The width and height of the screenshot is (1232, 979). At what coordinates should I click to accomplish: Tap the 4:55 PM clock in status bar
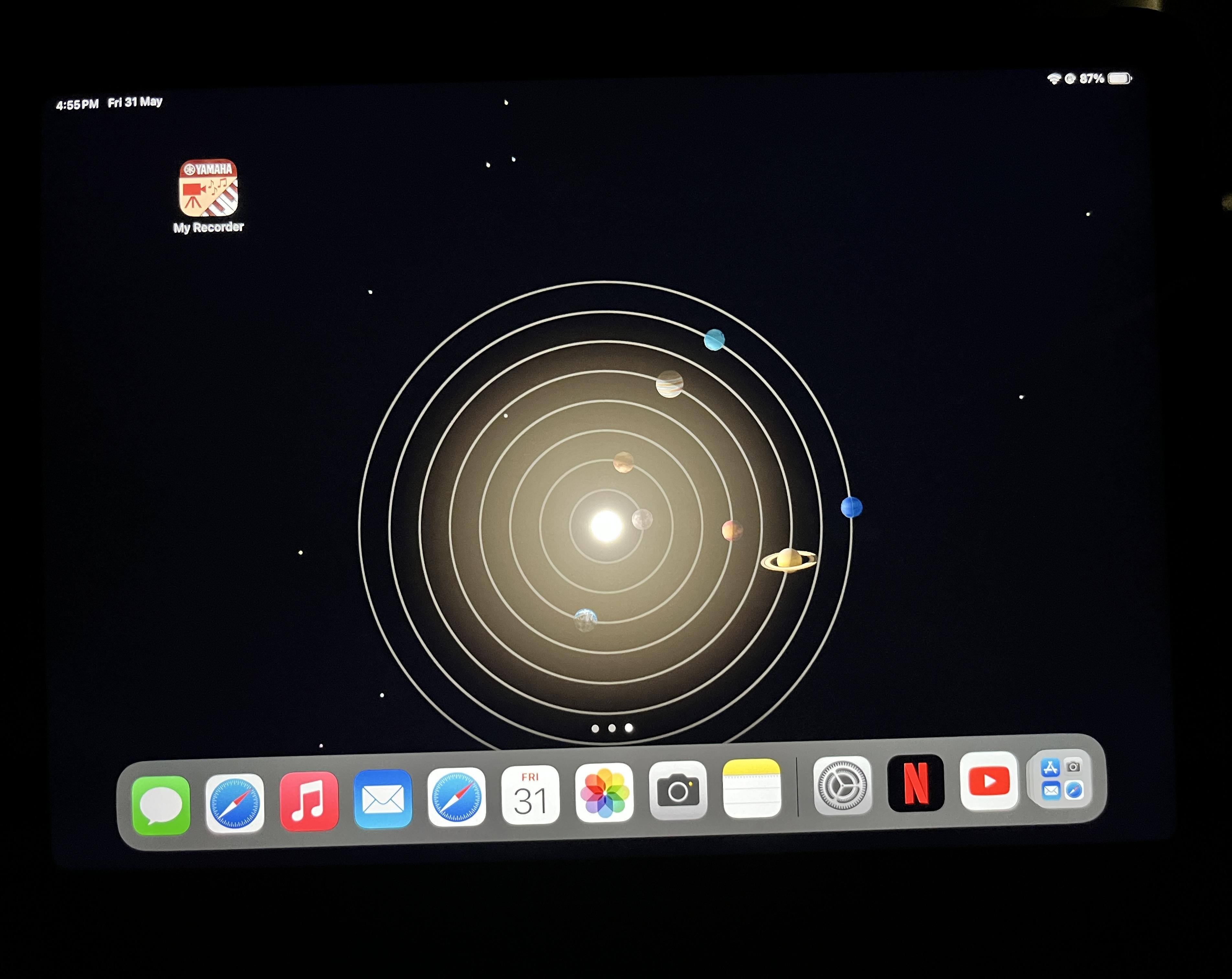77,105
